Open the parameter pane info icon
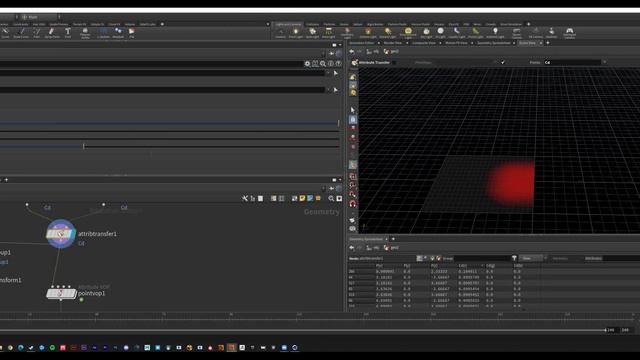 331,64
